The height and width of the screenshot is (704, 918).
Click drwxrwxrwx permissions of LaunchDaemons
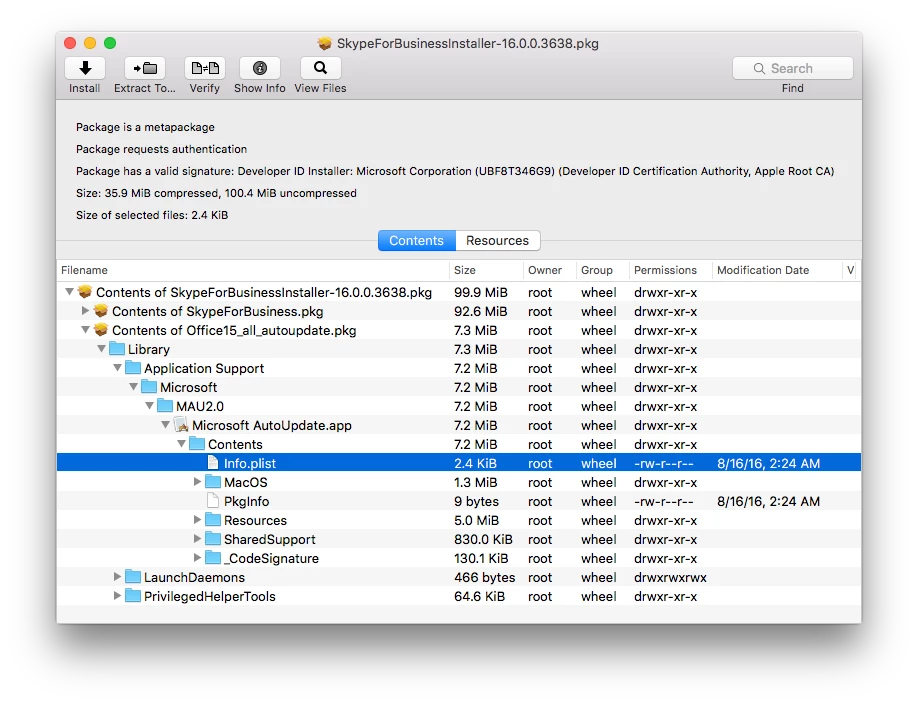pyautogui.click(x=670, y=577)
